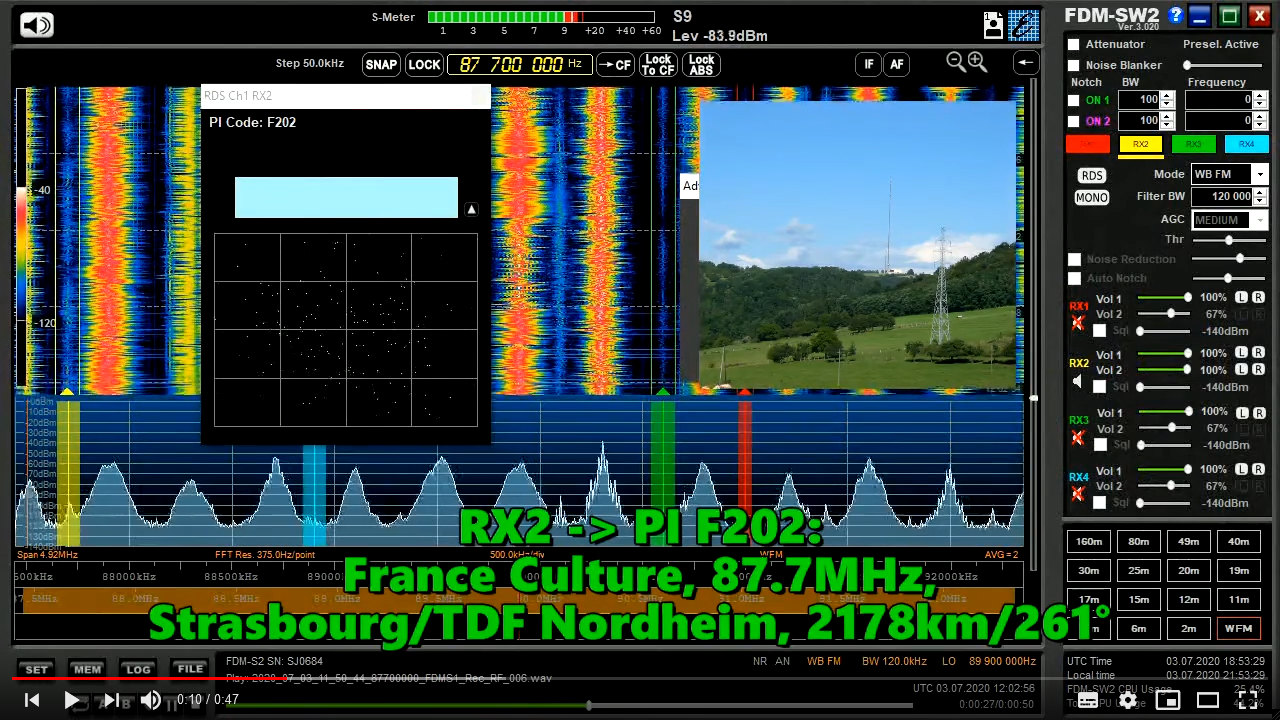Open the recording disk icon at top
1280x720 pixels.
(x=993, y=24)
